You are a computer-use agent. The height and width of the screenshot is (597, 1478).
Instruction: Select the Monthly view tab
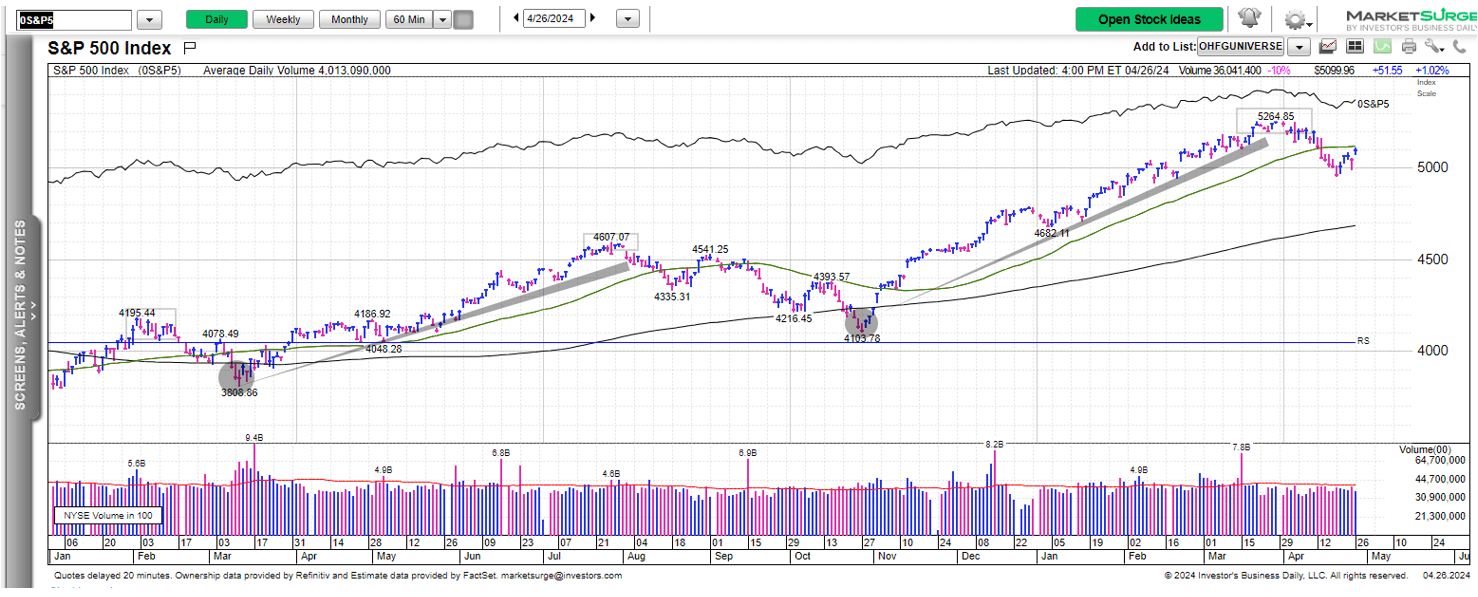coord(349,18)
